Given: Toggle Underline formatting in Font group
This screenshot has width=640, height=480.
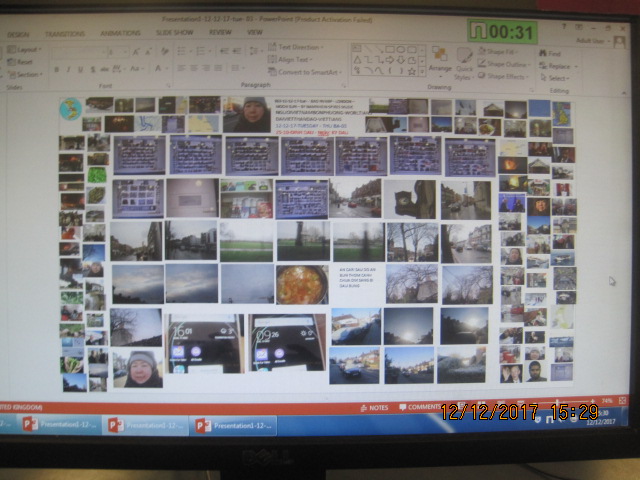Looking at the screenshot, I should [80, 69].
